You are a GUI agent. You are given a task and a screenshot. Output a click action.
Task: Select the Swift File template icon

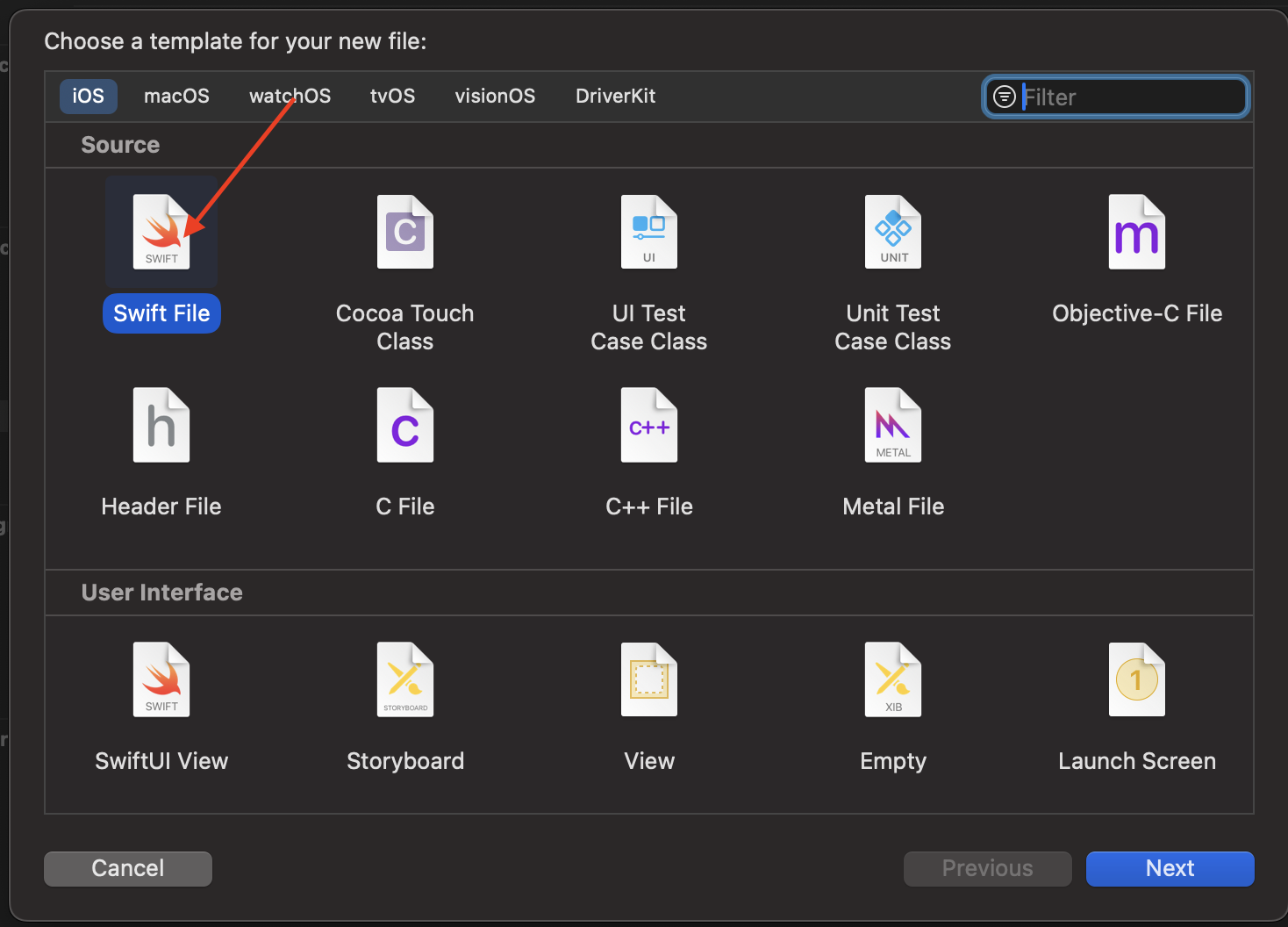click(x=161, y=232)
